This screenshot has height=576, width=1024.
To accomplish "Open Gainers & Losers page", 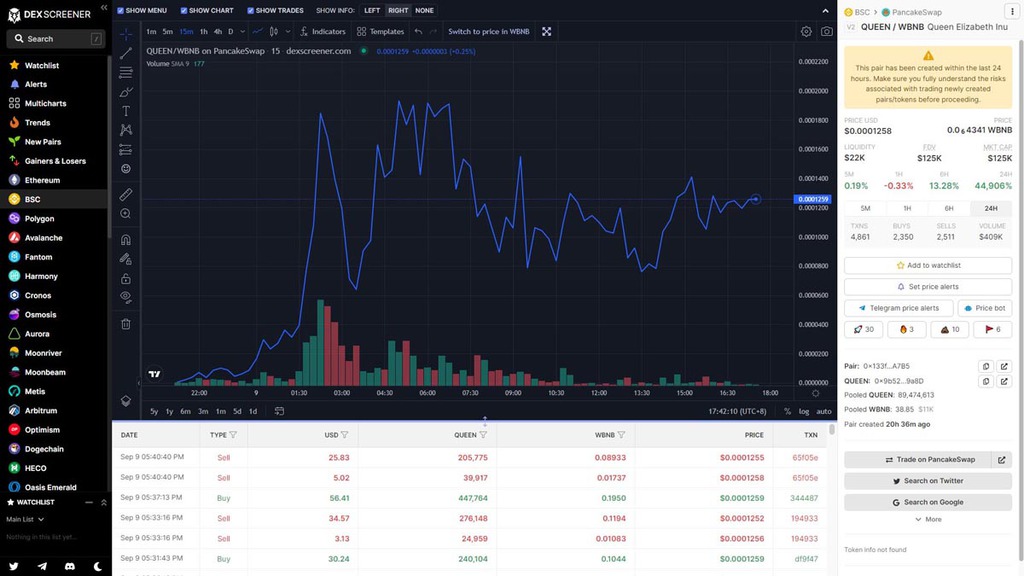I will (x=56, y=161).
